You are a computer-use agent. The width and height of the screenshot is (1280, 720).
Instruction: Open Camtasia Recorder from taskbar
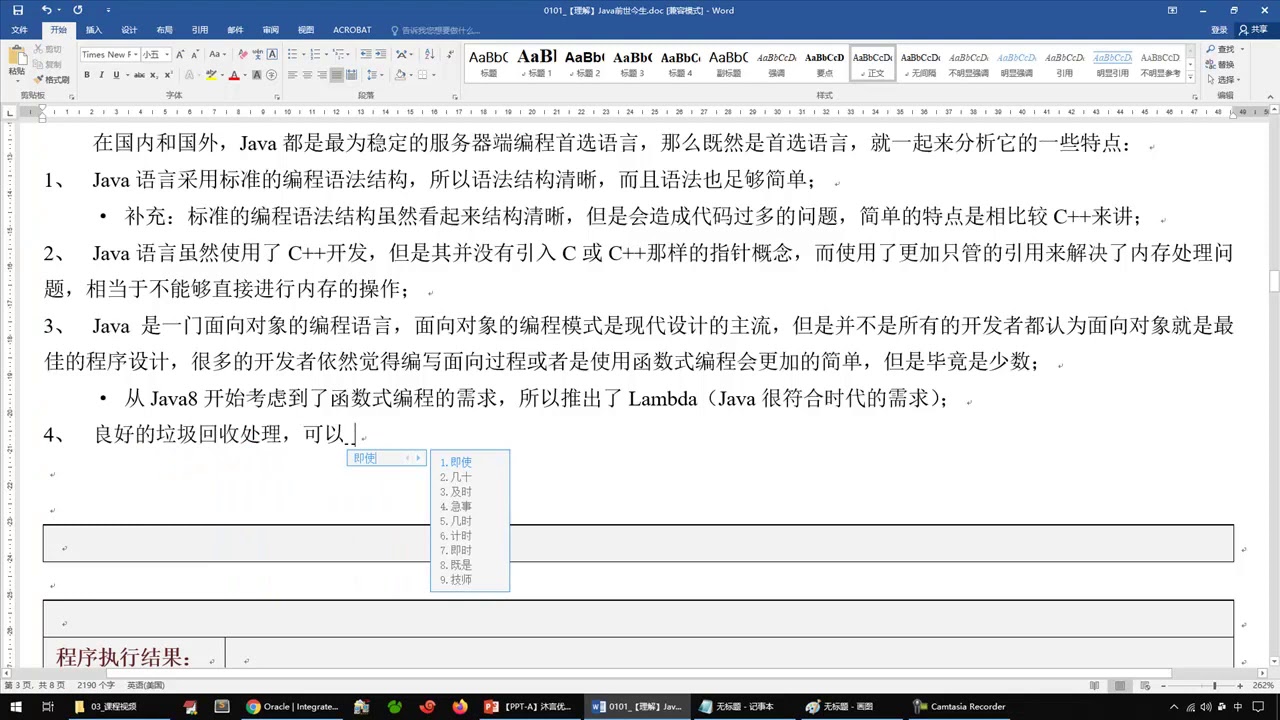point(960,706)
